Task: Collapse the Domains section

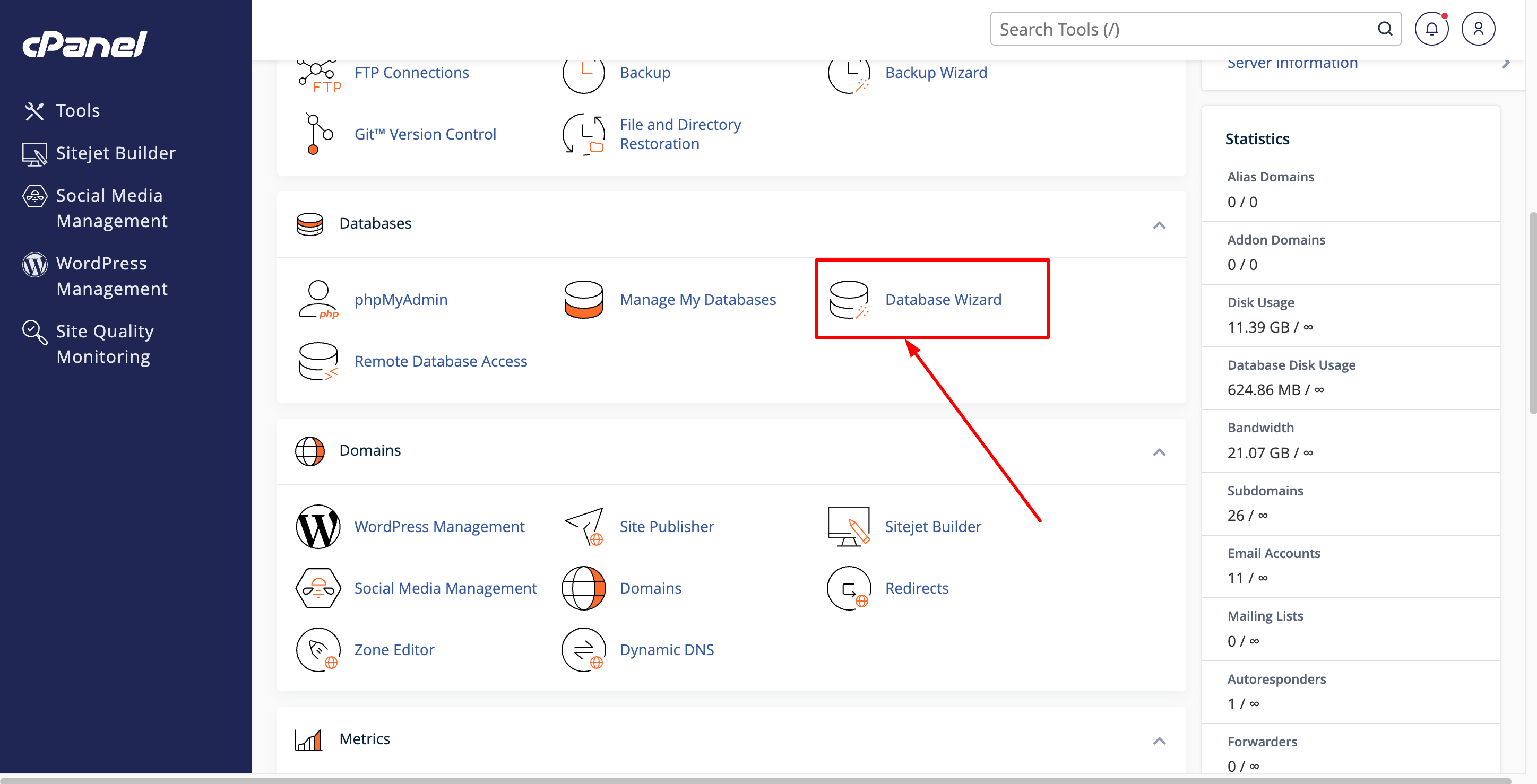Action: pyautogui.click(x=1159, y=452)
